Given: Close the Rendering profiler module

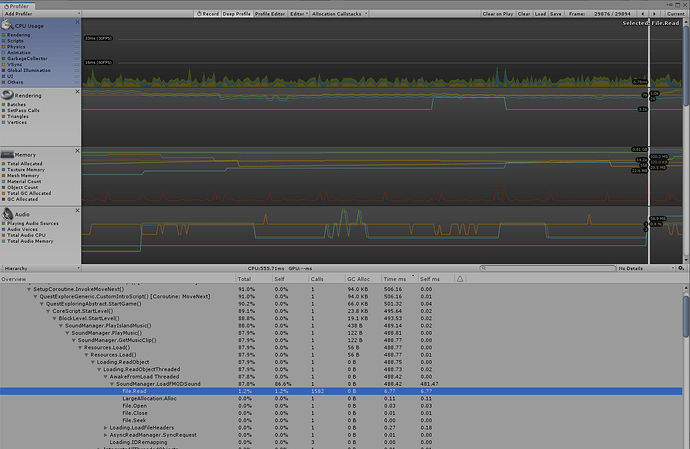Looking at the screenshot, I should pyautogui.click(x=79, y=90).
